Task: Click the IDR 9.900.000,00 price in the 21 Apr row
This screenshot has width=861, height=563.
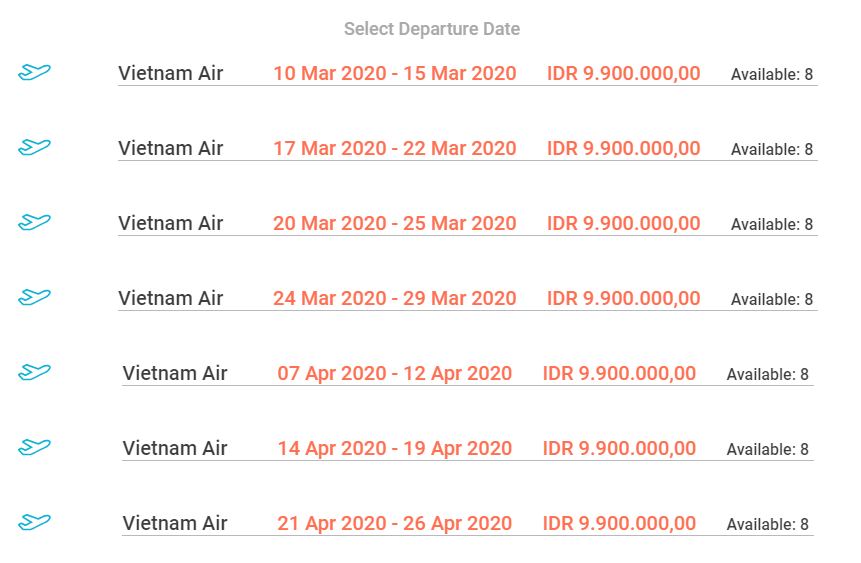Action: (619, 523)
